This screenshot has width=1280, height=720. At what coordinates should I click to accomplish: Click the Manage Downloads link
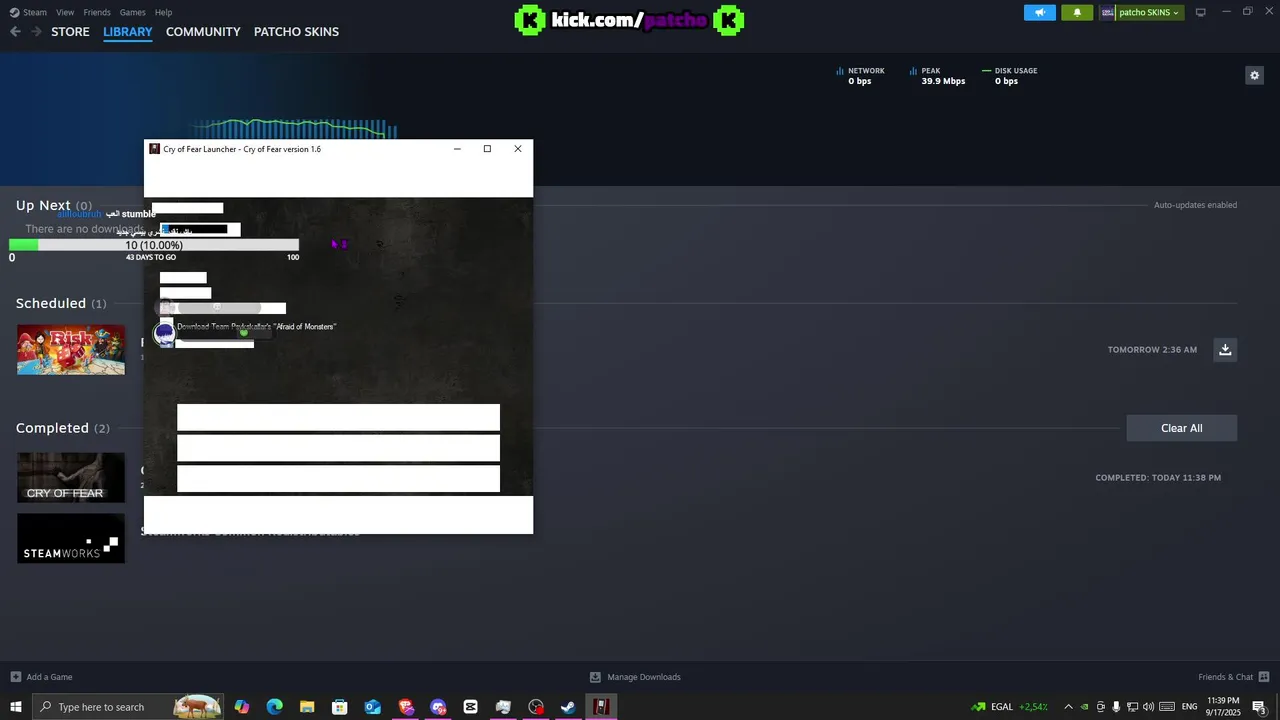click(x=635, y=677)
